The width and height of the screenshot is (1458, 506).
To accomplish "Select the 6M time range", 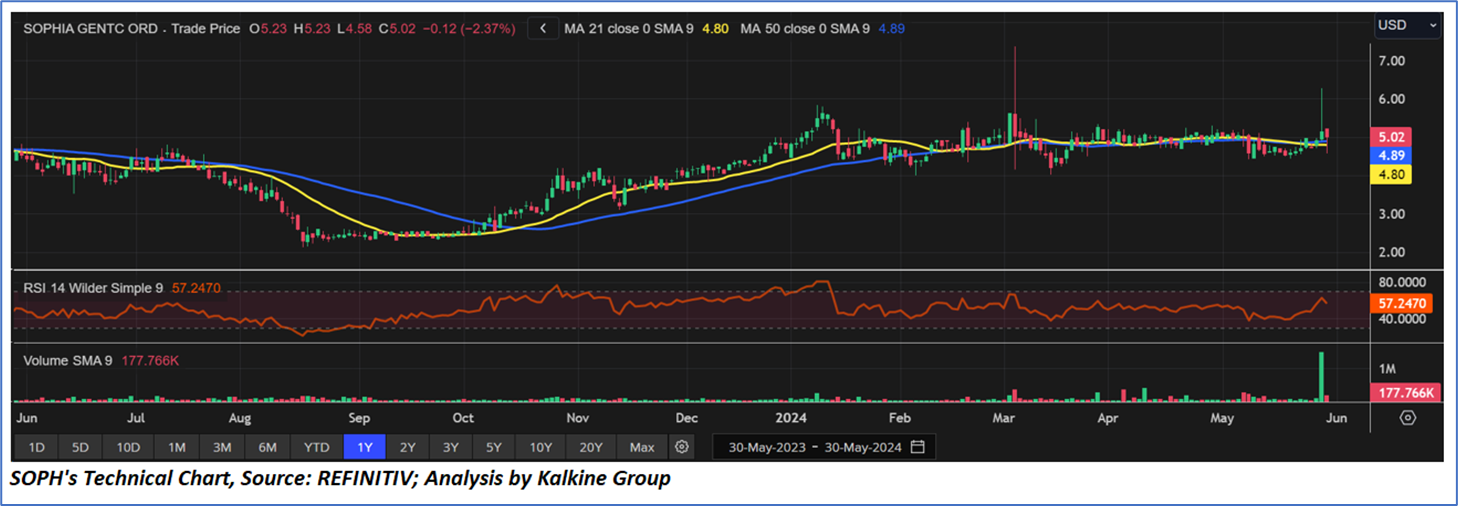I will (x=268, y=447).
